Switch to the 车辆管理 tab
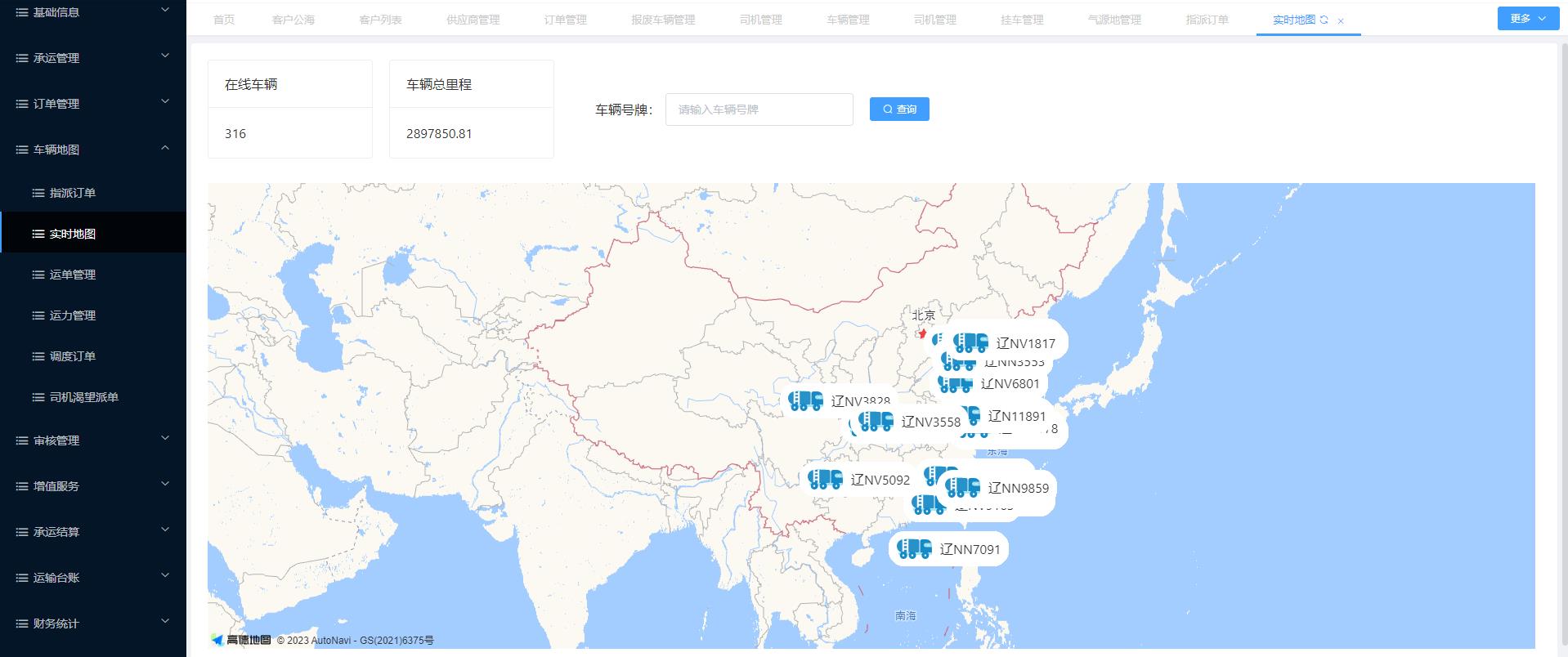This screenshot has height=657, width=1568. pyautogui.click(x=849, y=20)
